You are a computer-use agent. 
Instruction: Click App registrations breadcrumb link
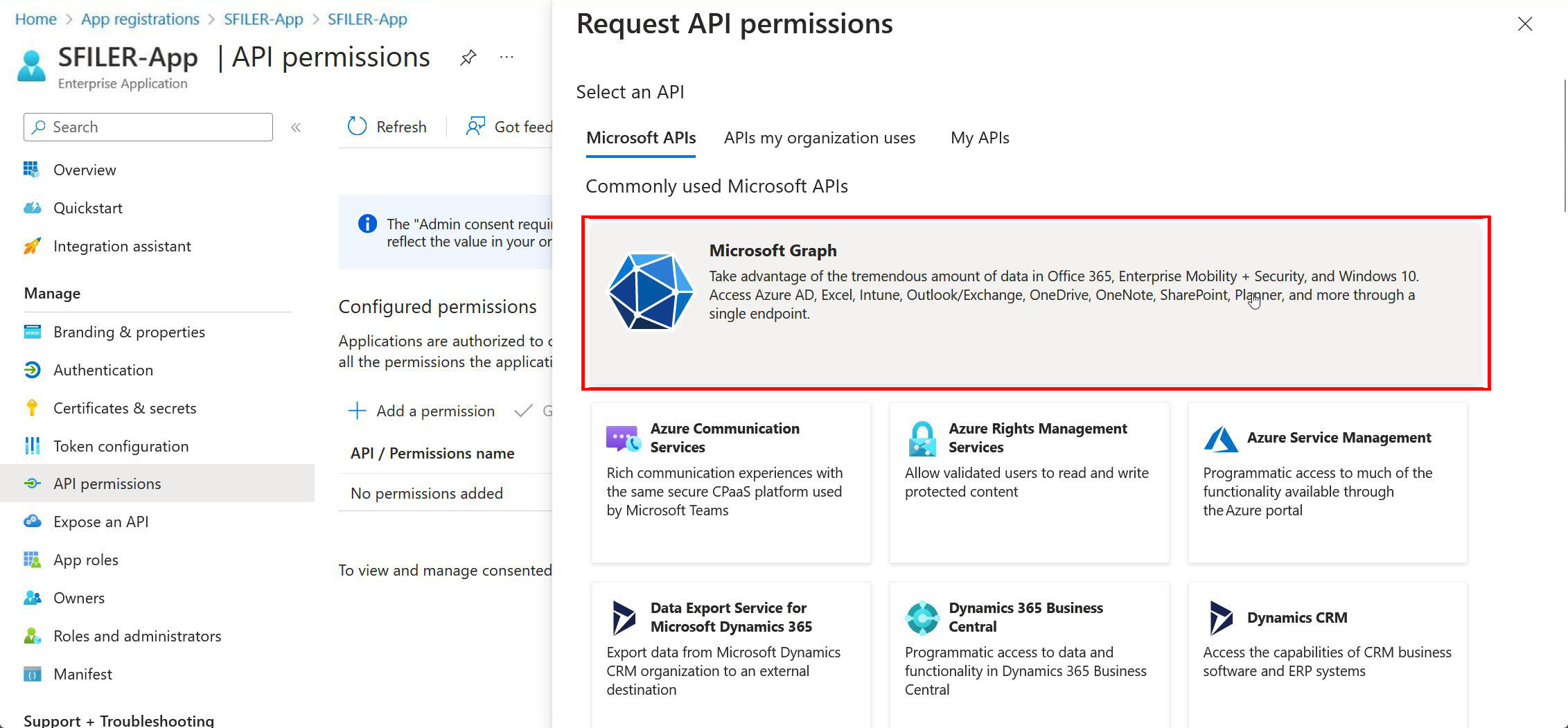pos(140,19)
